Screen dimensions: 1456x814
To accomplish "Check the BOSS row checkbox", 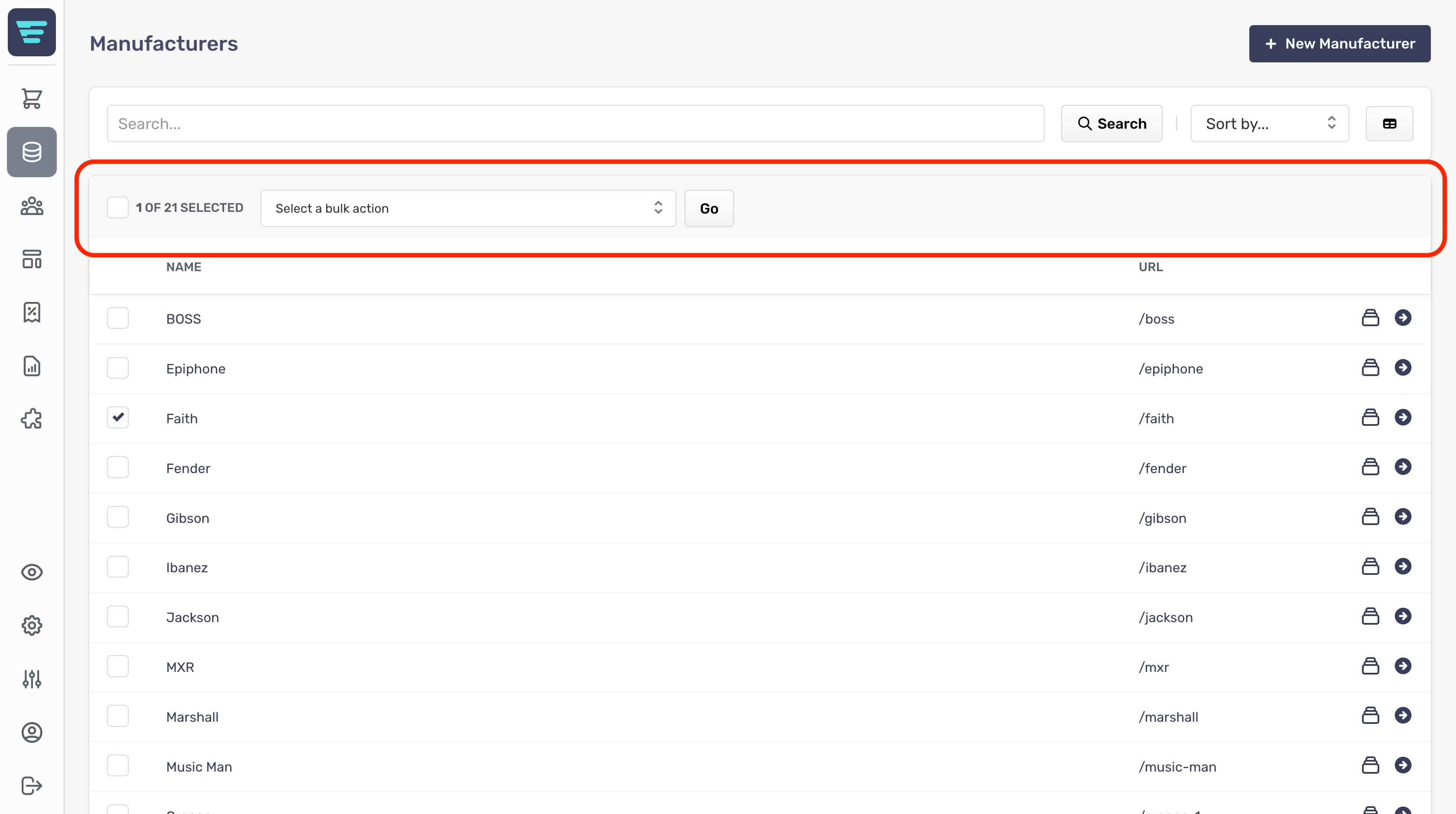I will point(117,318).
